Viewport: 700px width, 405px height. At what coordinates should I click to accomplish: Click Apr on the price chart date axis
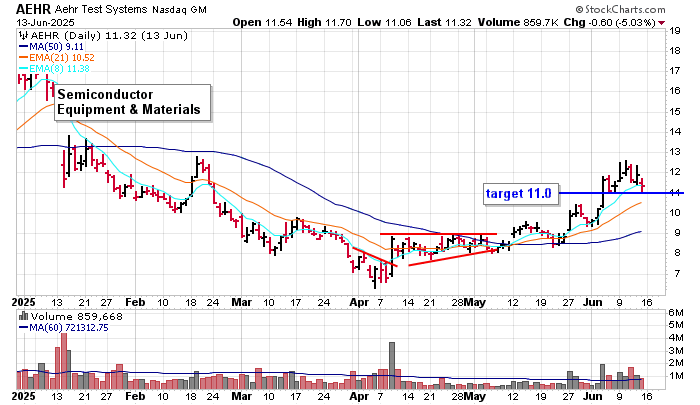359,302
